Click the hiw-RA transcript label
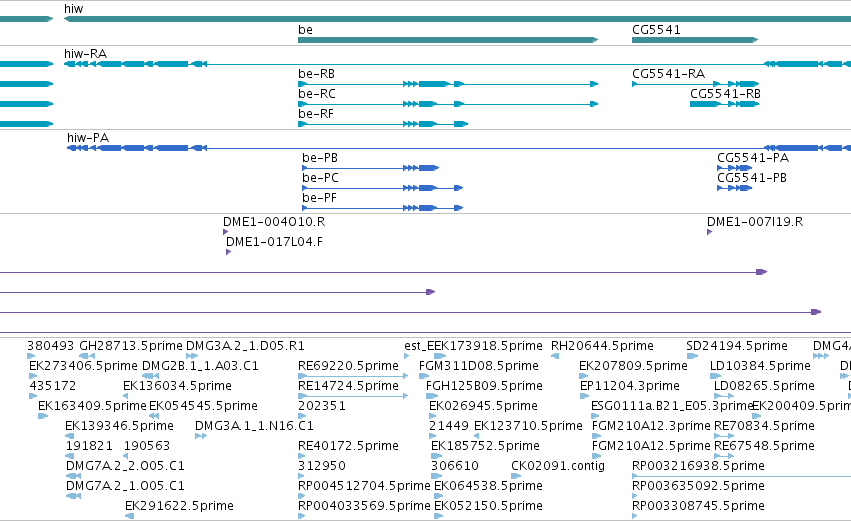 pyautogui.click(x=85, y=54)
